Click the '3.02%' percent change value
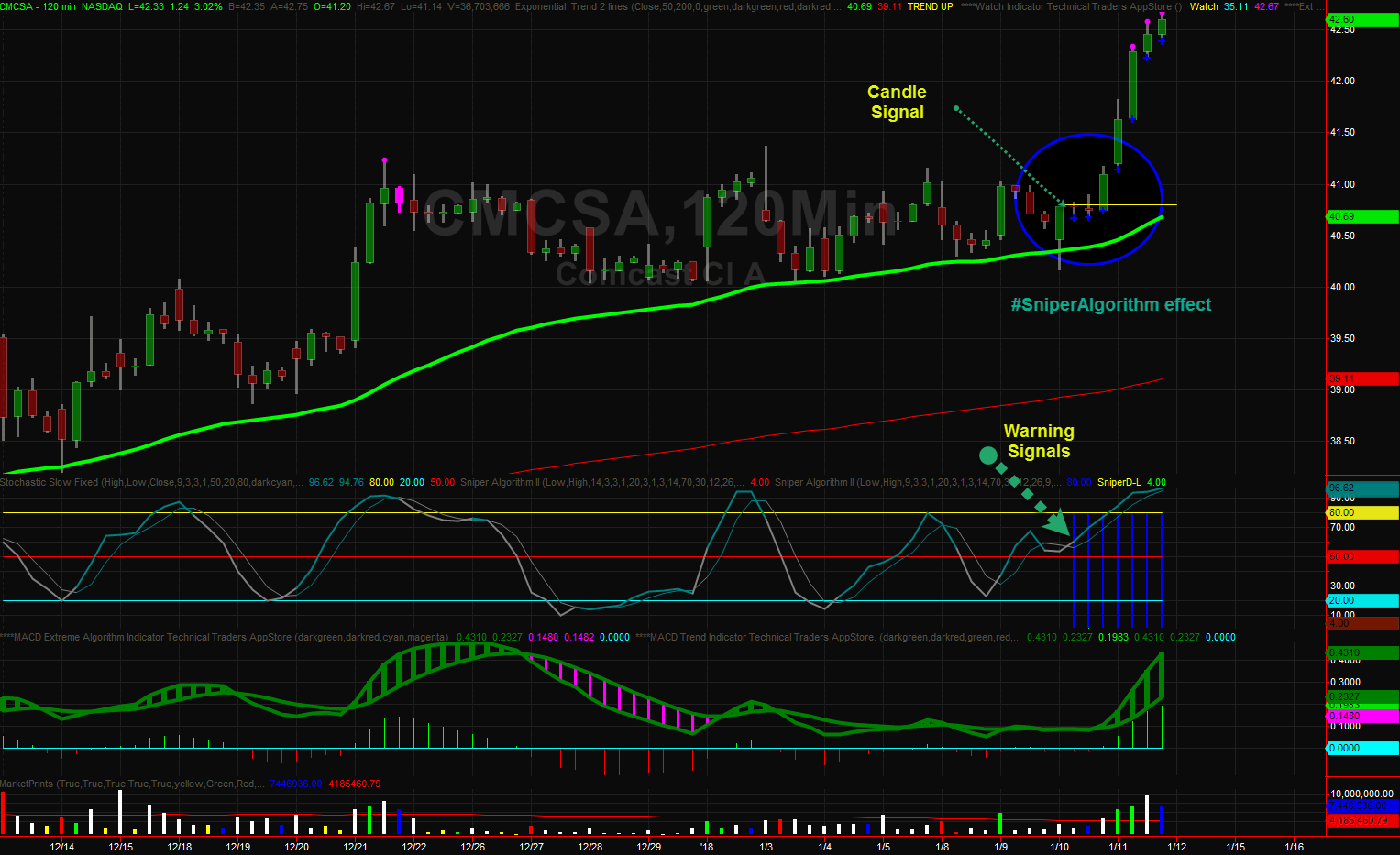The image size is (1400, 855). [209, 6]
